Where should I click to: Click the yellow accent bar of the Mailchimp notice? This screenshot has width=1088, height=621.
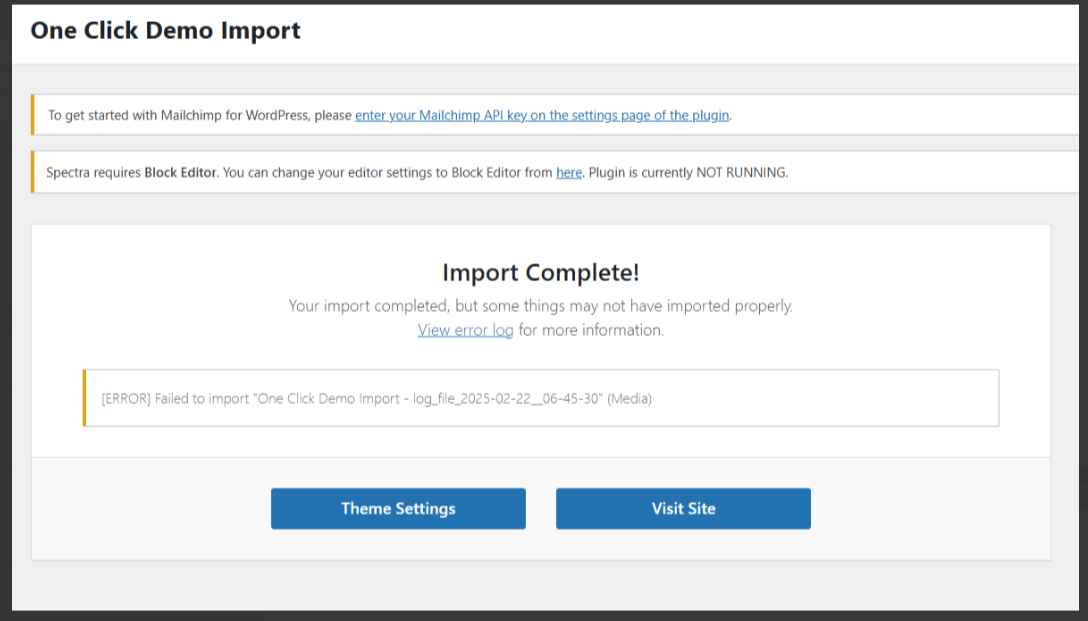33,114
